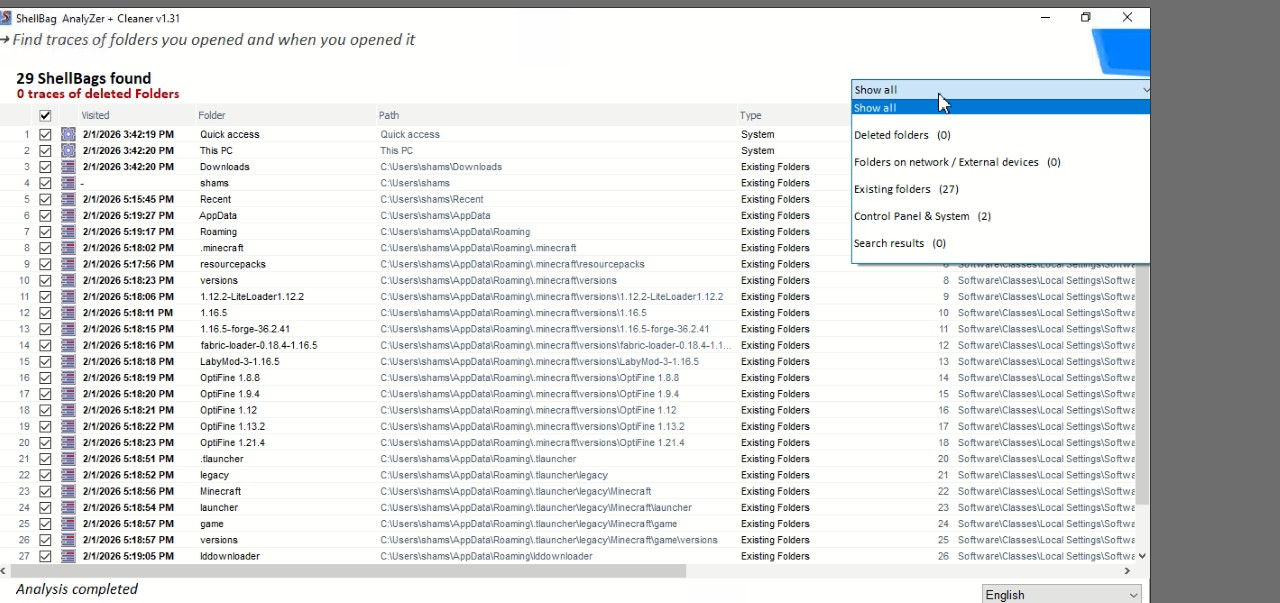Open the English language dropdown
The width and height of the screenshot is (1280, 603).
[x=1061, y=595]
